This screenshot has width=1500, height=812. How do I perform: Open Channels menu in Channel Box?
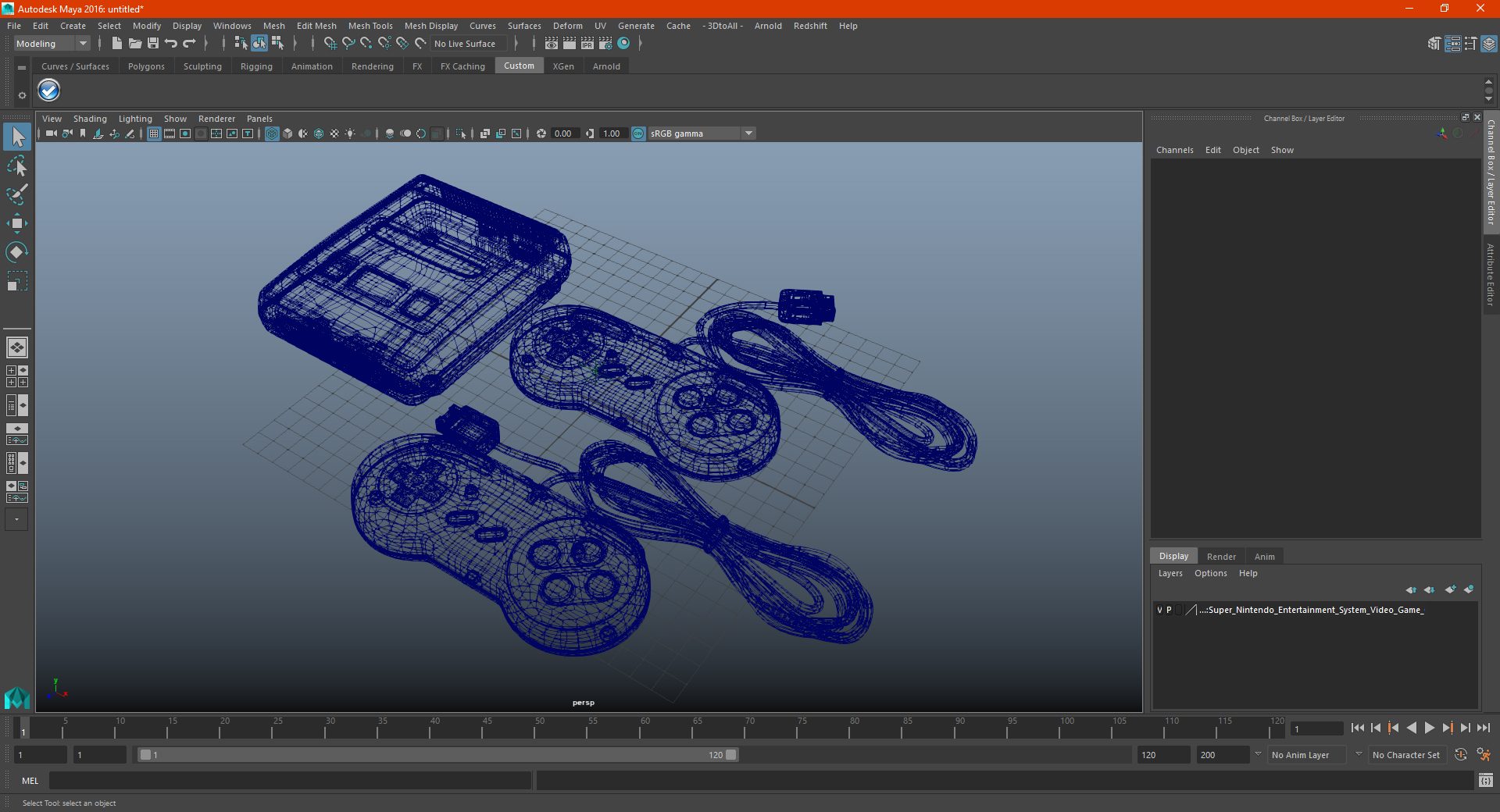tap(1175, 150)
